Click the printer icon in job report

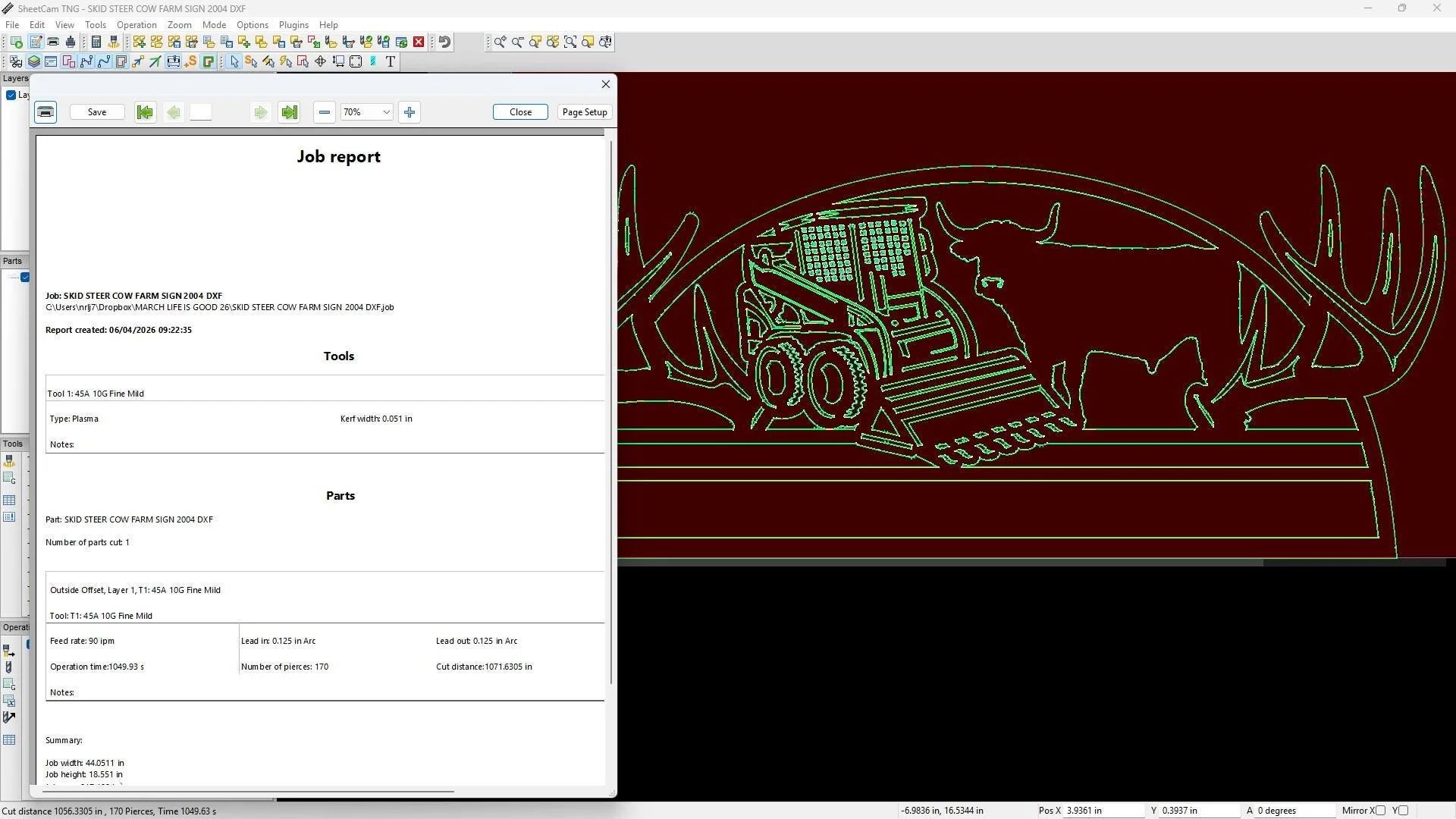pos(45,112)
